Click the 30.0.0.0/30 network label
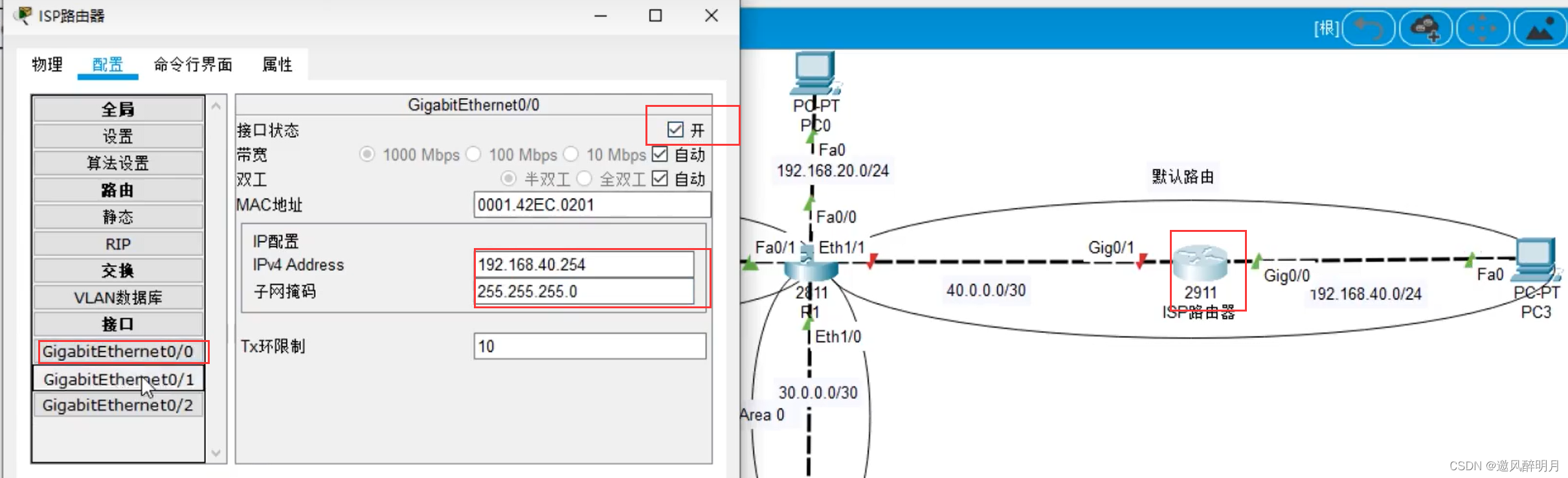1568x478 pixels. [x=818, y=393]
